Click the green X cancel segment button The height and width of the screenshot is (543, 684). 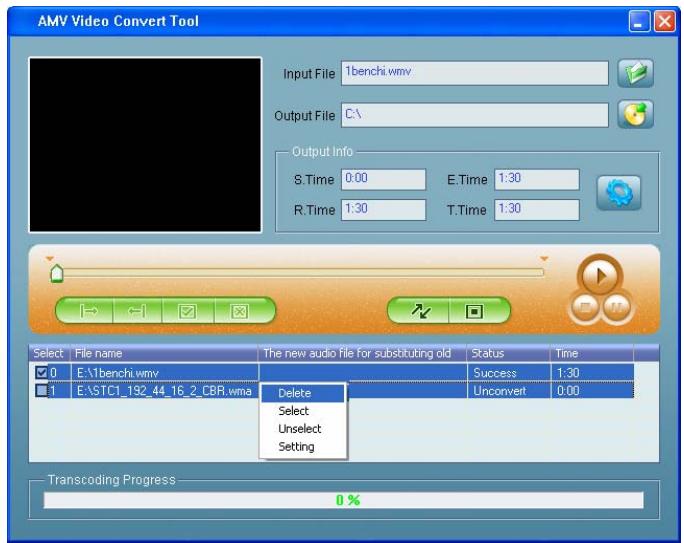[x=239, y=311]
